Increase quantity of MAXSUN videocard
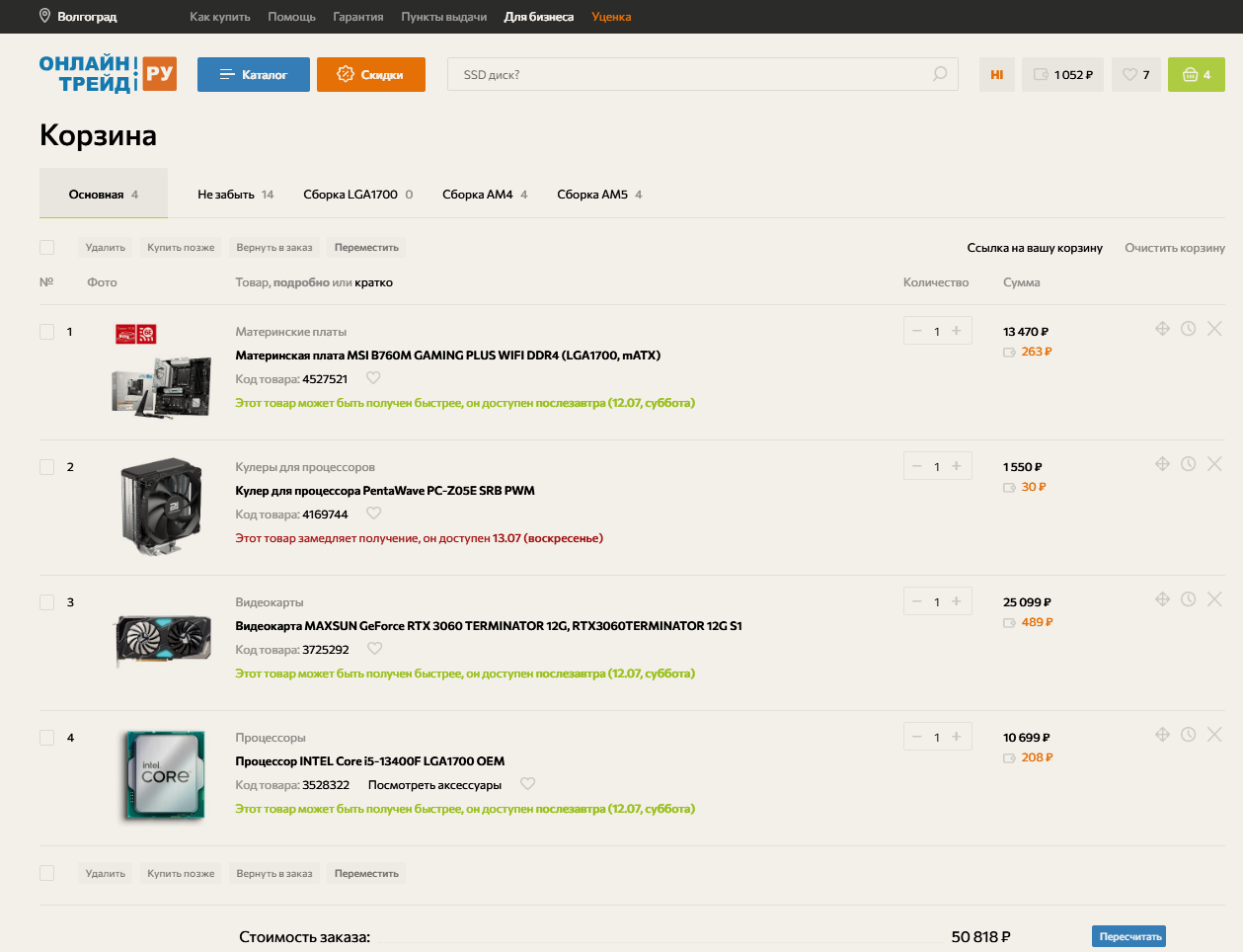 pos(956,601)
